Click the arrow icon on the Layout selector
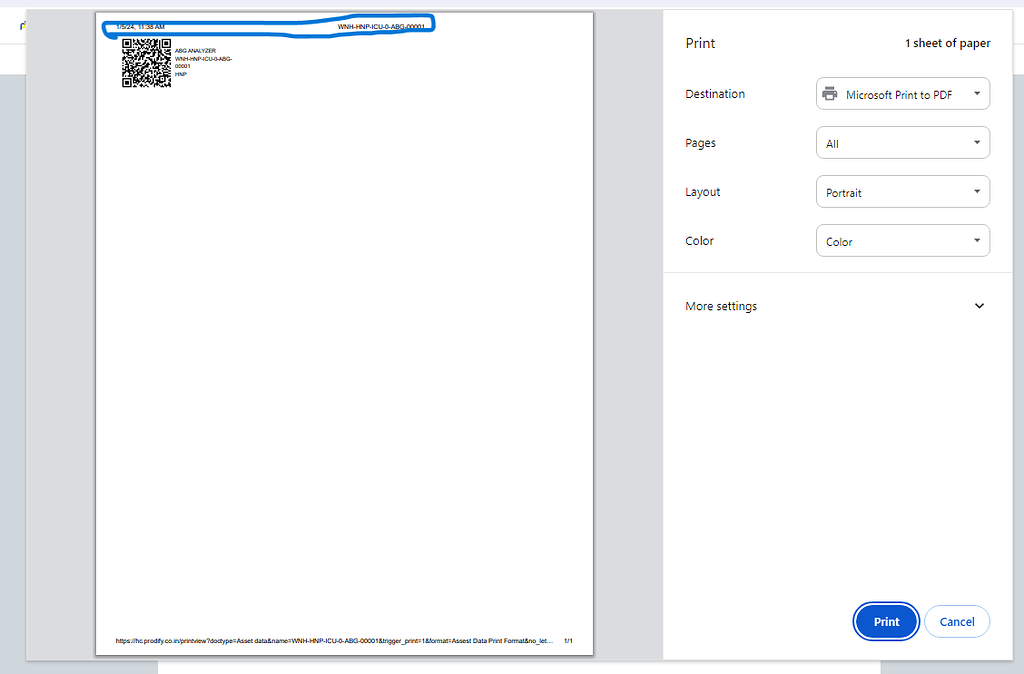Viewport: 1024px width, 674px height. pos(977,191)
